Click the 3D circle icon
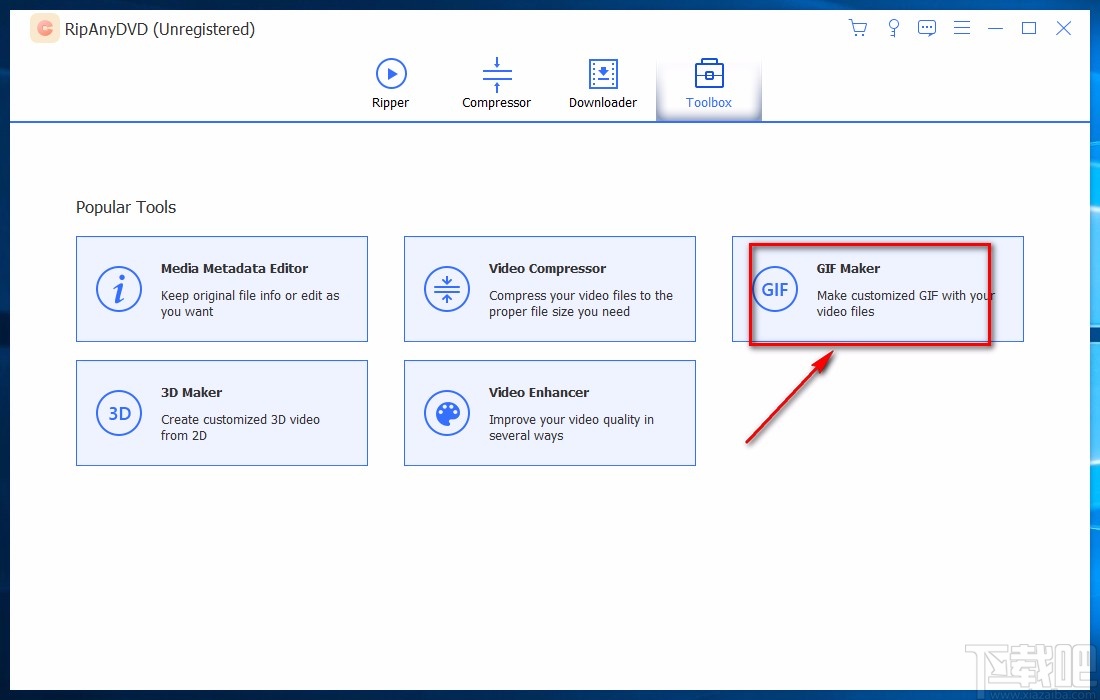The image size is (1100, 700). coord(119,413)
